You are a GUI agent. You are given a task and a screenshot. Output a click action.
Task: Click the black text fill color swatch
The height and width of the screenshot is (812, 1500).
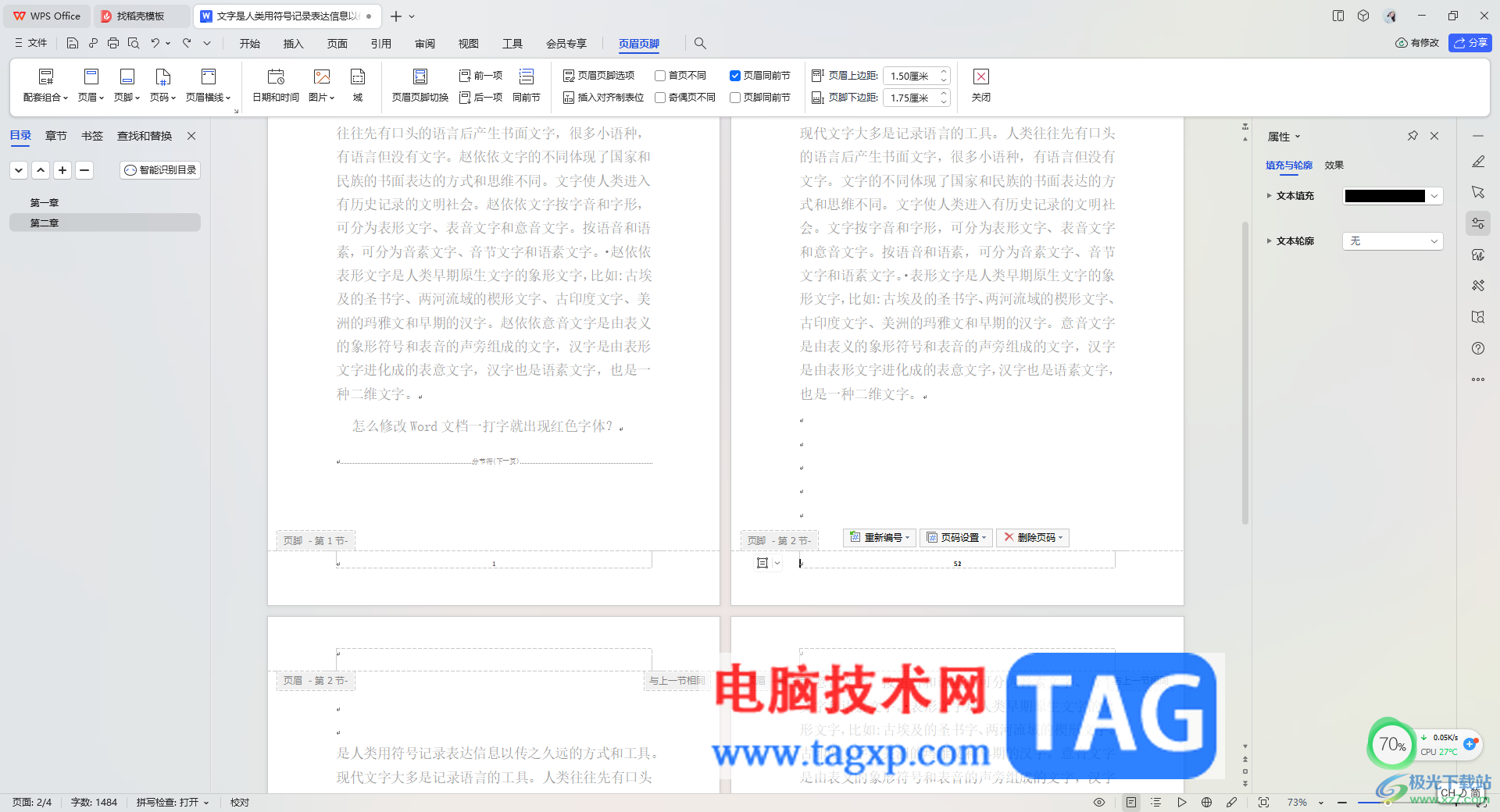point(1385,196)
